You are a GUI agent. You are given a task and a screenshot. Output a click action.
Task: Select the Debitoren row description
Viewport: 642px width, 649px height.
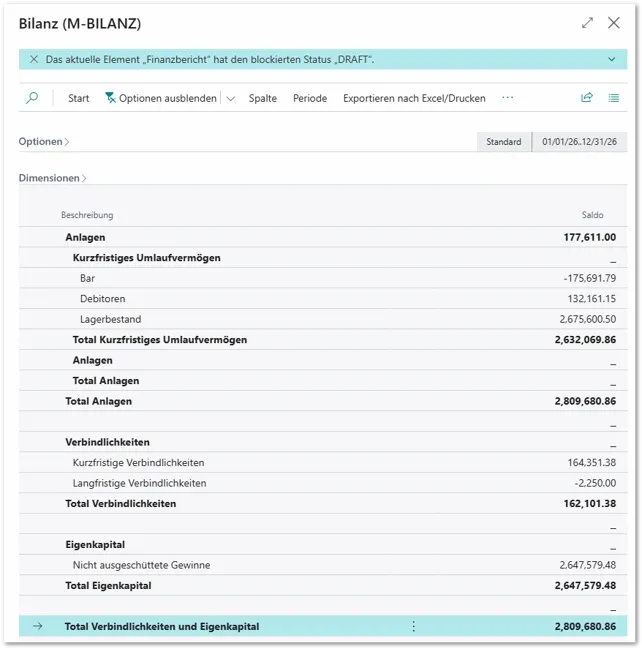(103, 299)
